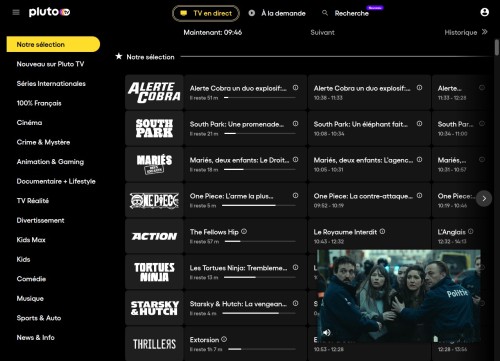Go to Musique category
Image resolution: width=500 pixels, height=361 pixels.
30,299
